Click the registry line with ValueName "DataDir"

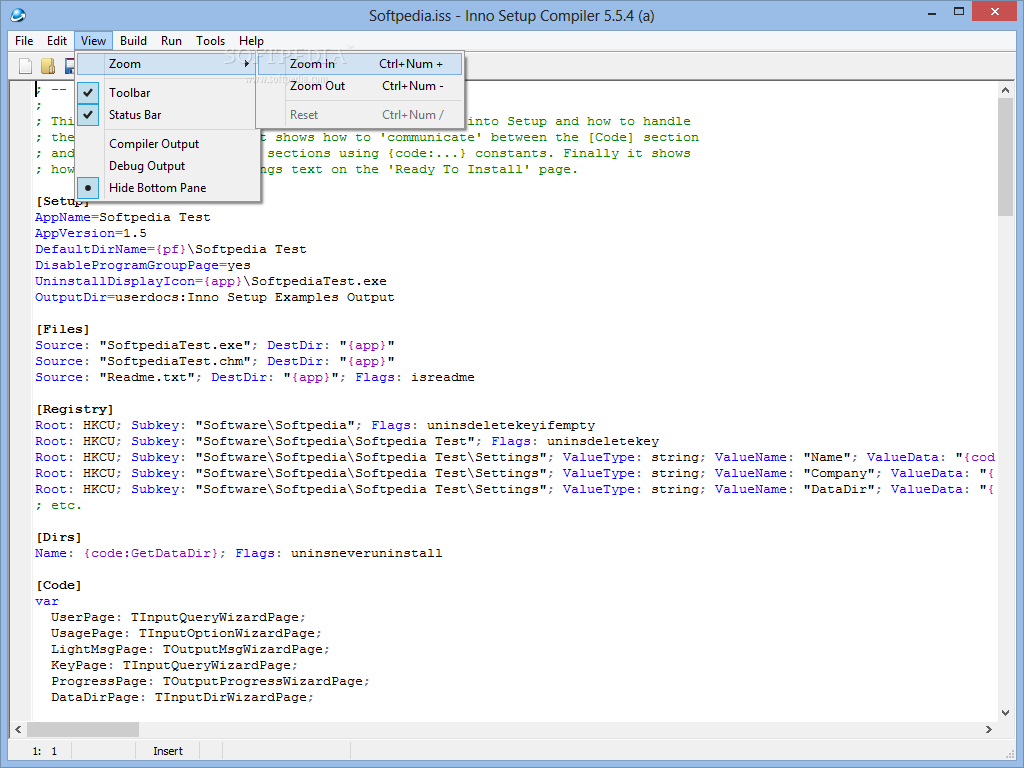pyautogui.click(x=515, y=489)
